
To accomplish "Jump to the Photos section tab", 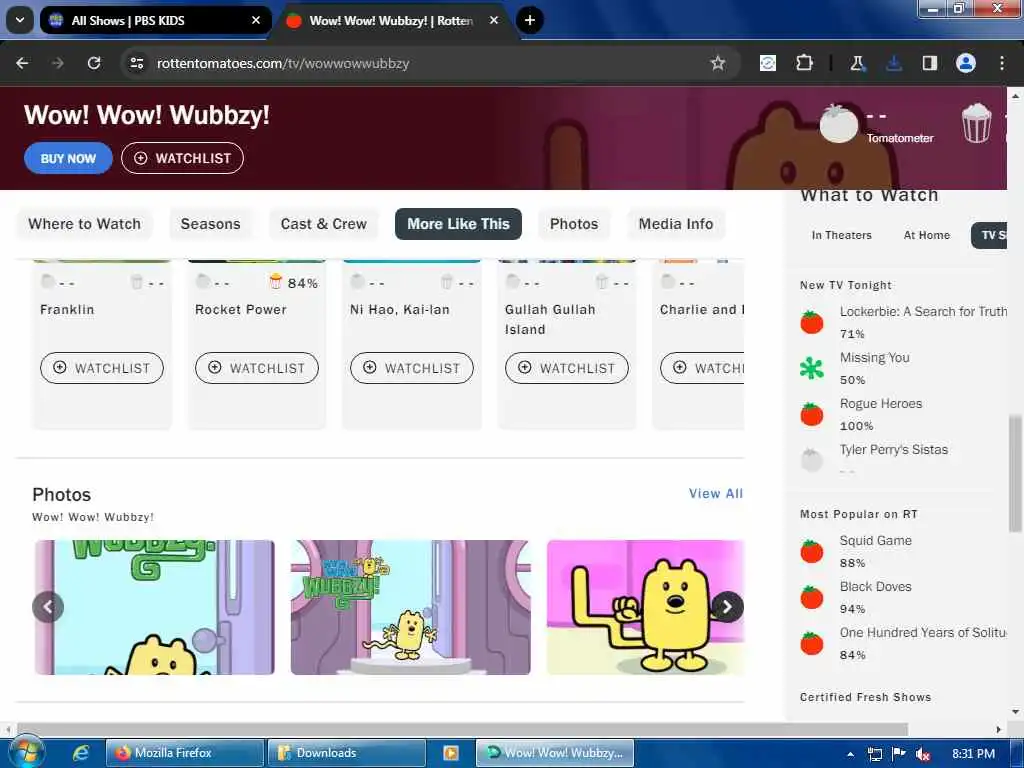I will (574, 224).
